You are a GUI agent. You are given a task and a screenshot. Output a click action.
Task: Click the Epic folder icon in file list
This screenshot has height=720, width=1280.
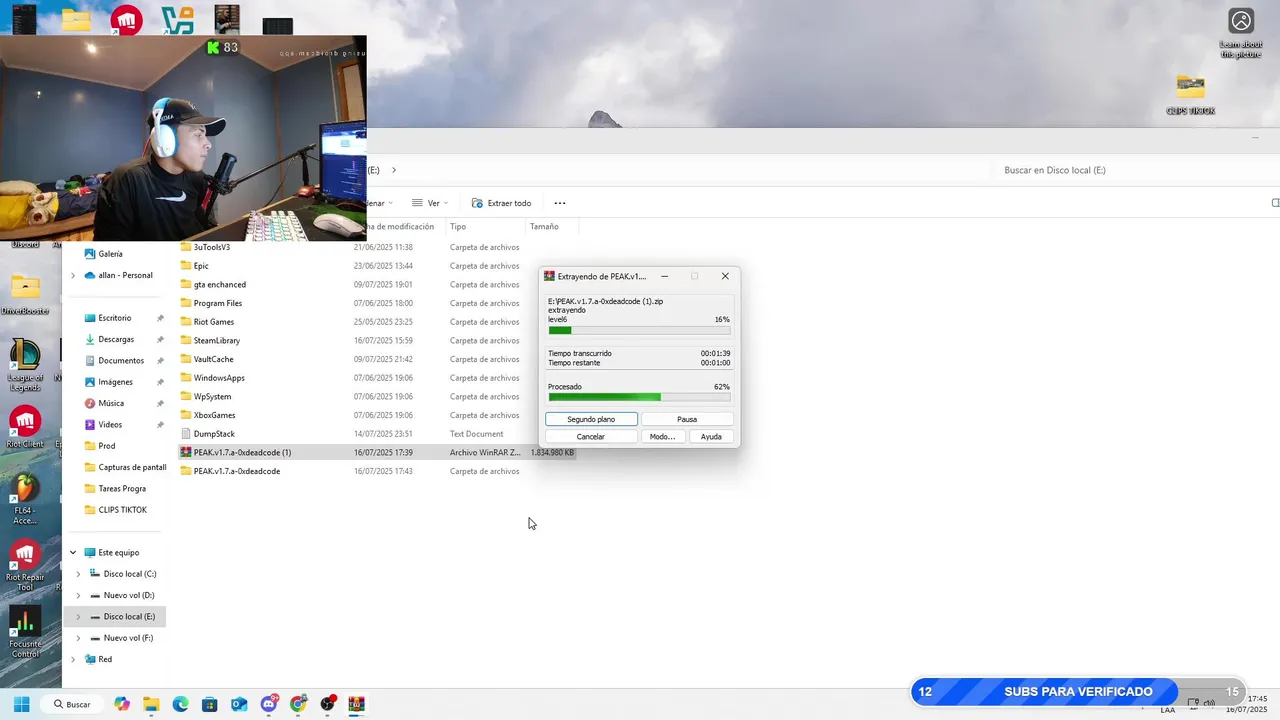click(186, 266)
